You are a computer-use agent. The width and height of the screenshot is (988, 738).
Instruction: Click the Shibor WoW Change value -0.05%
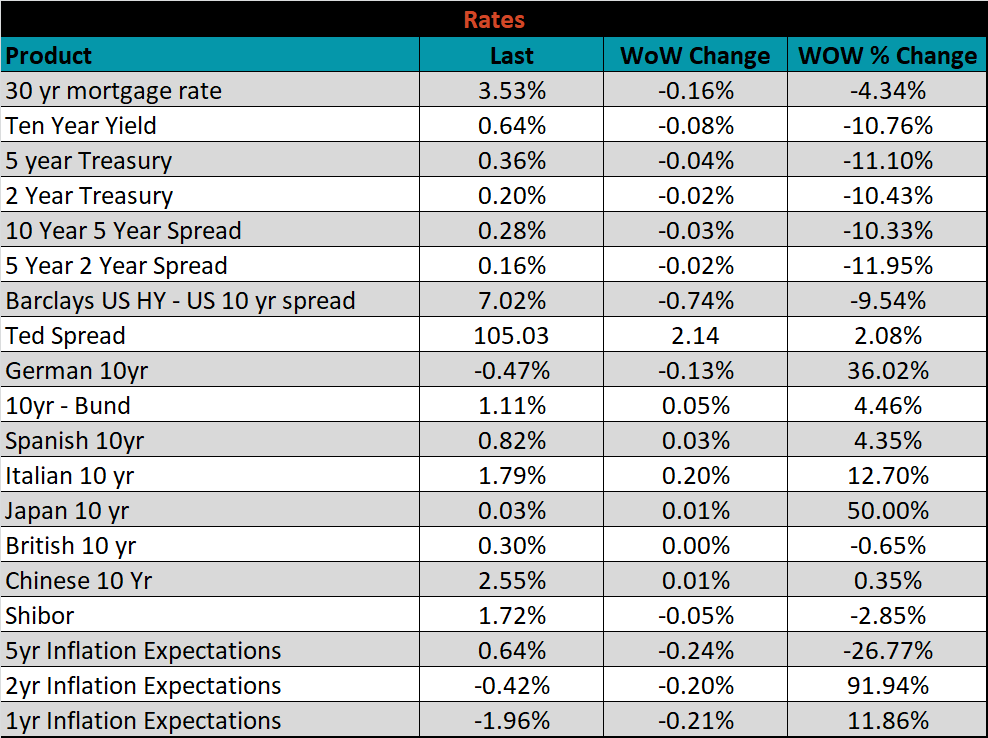point(695,616)
